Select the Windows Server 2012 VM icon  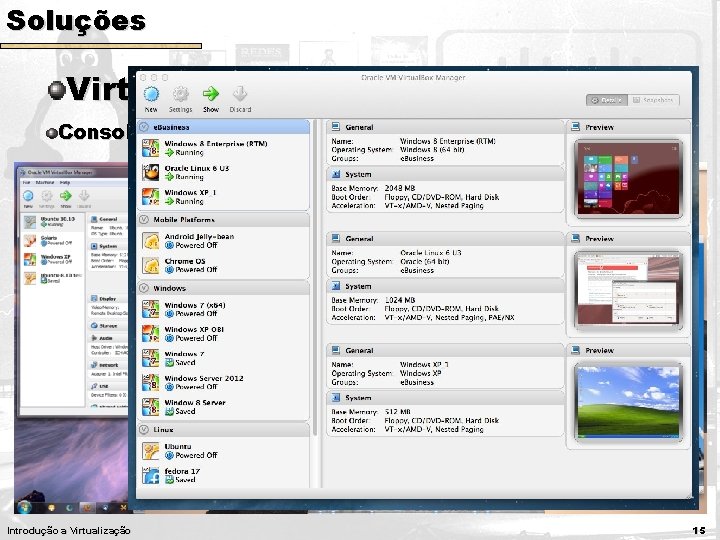pos(151,382)
